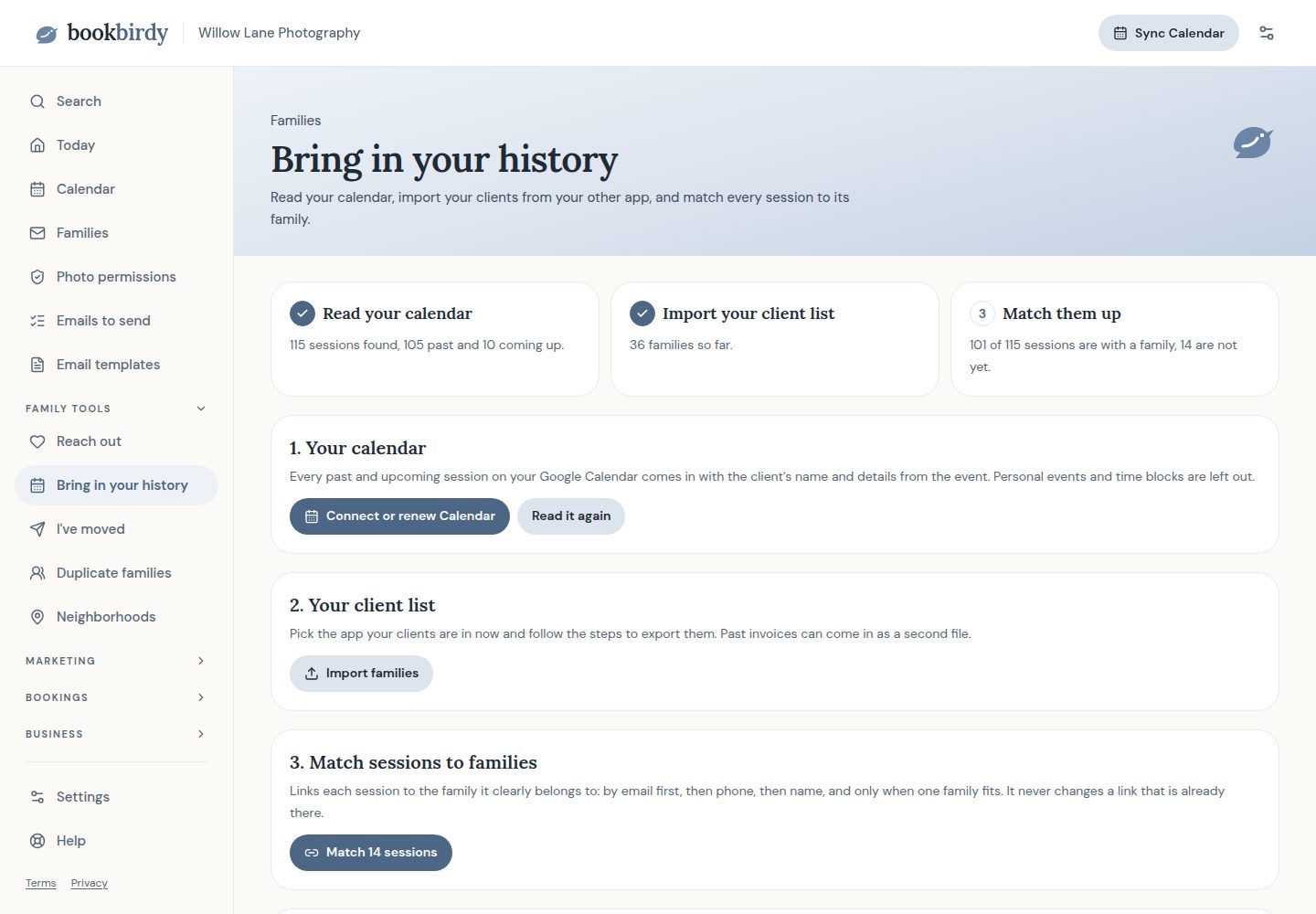Open Today via its home icon
The height and width of the screenshot is (914, 1316).
point(37,145)
